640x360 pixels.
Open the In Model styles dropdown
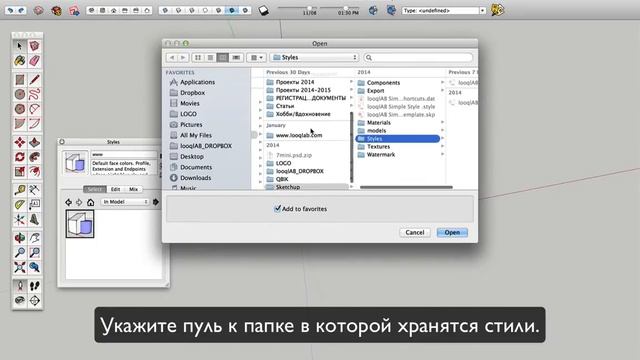pos(124,202)
